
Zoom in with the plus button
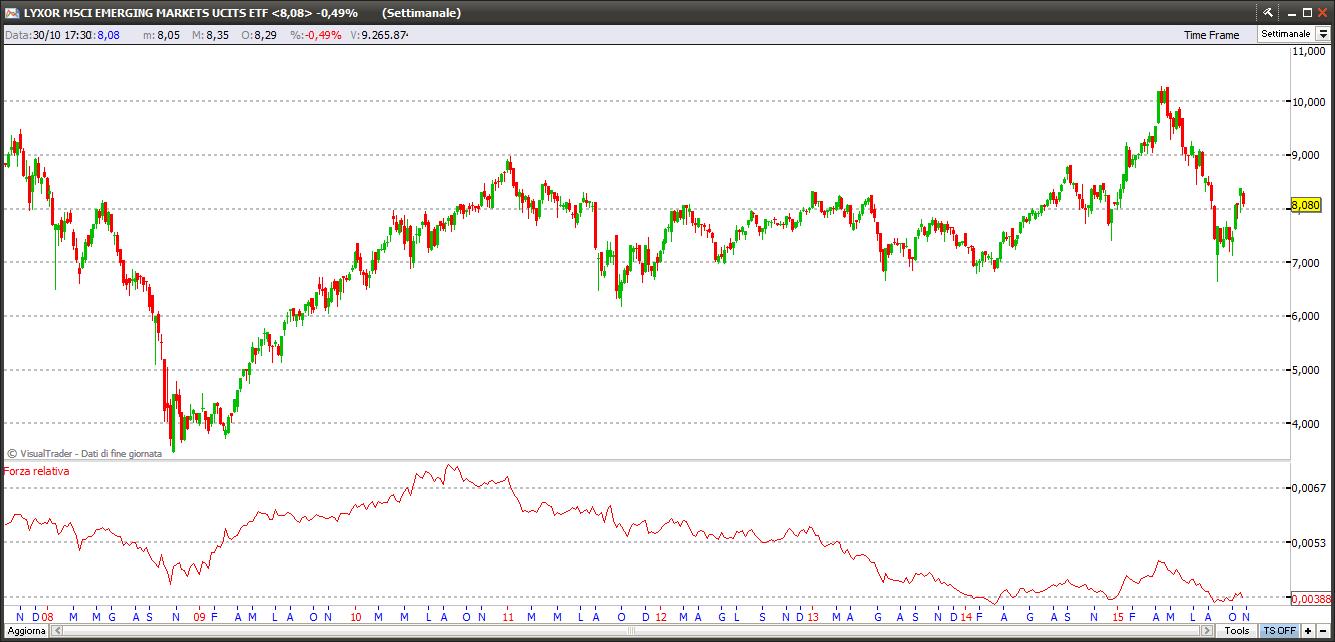[x=1308, y=631]
